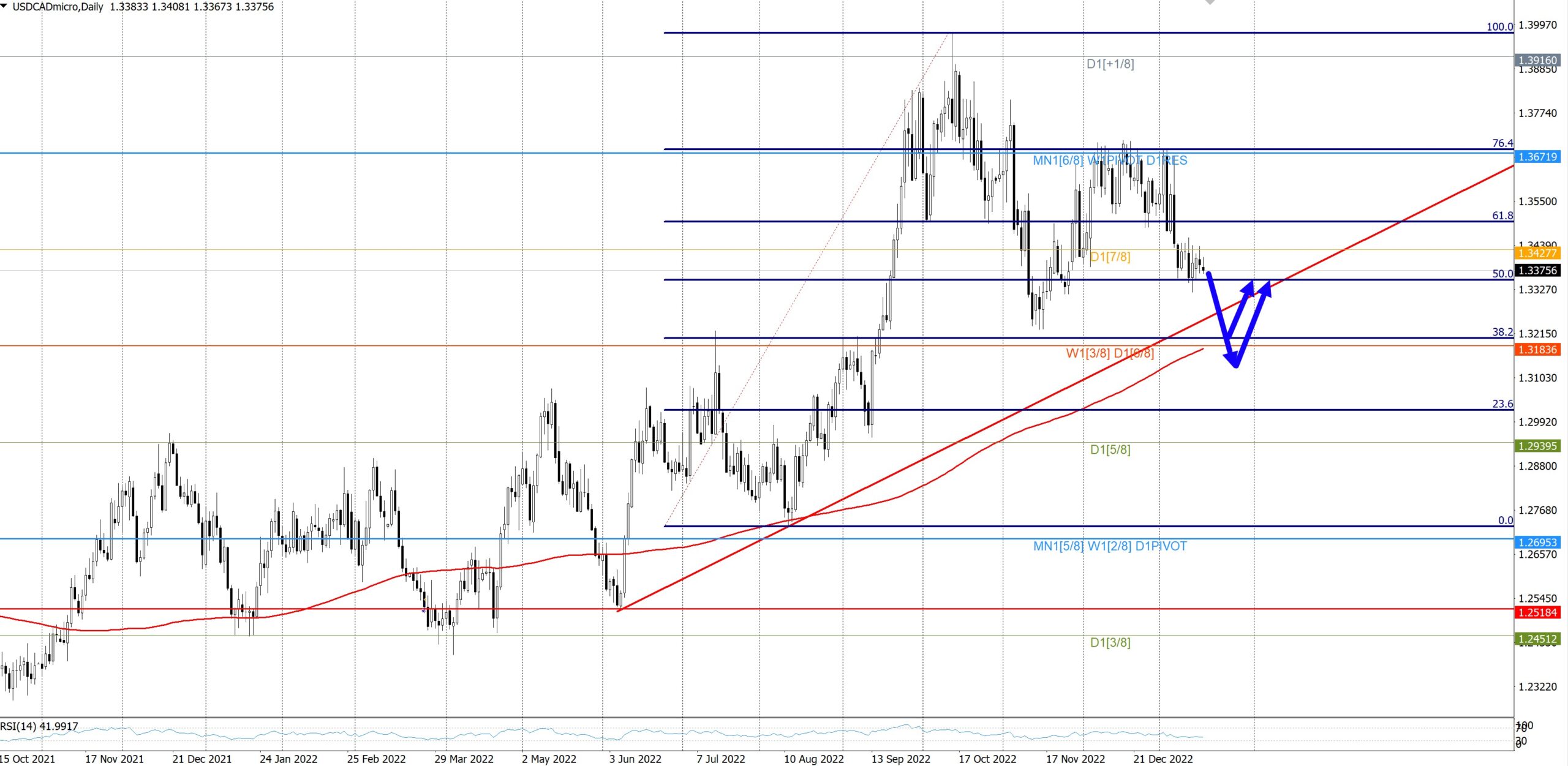Click the Fibonacci 38.2 level label
The image size is (1568, 766).
tap(1502, 332)
